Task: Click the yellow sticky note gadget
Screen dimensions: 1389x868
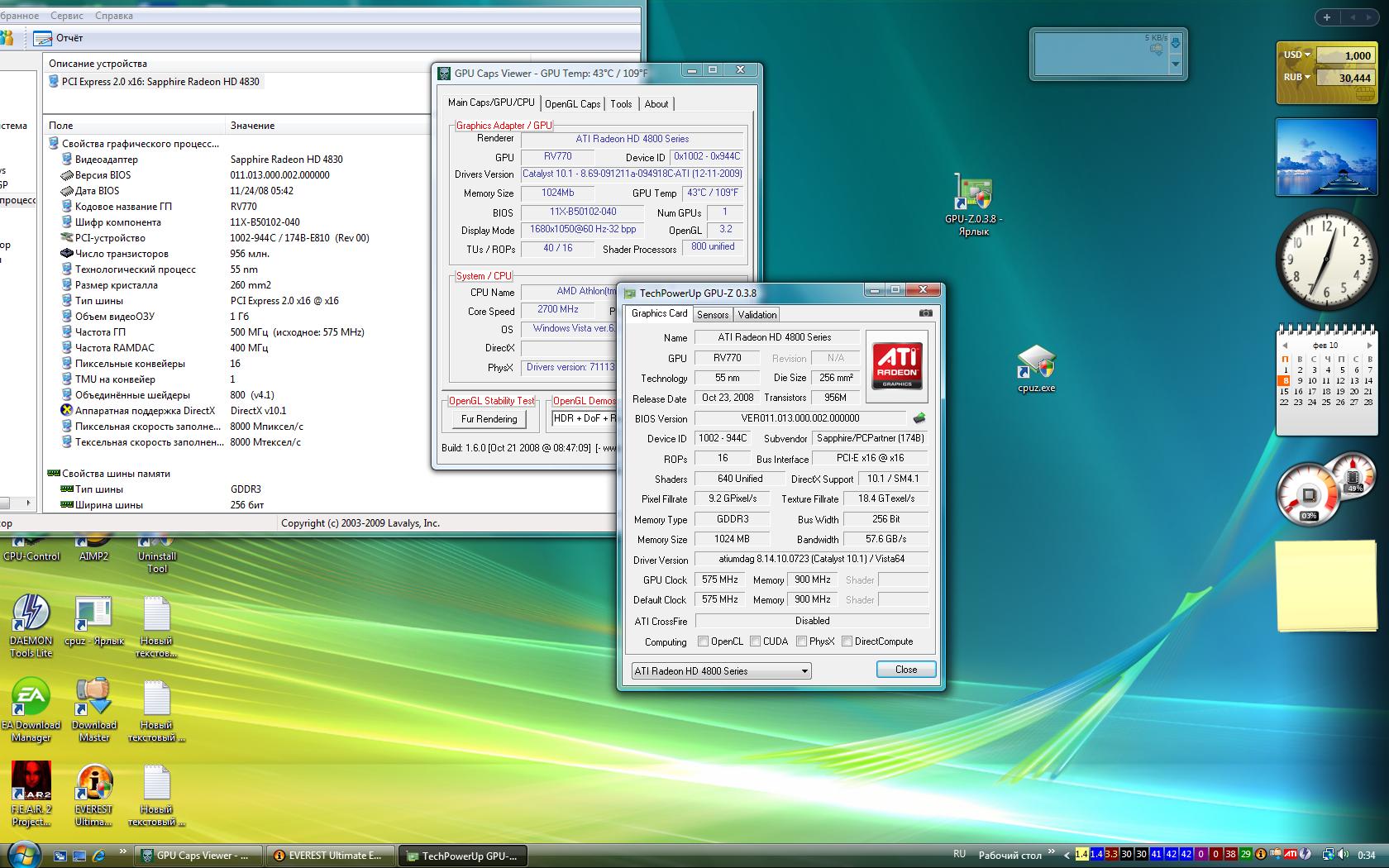Action: (x=1326, y=587)
